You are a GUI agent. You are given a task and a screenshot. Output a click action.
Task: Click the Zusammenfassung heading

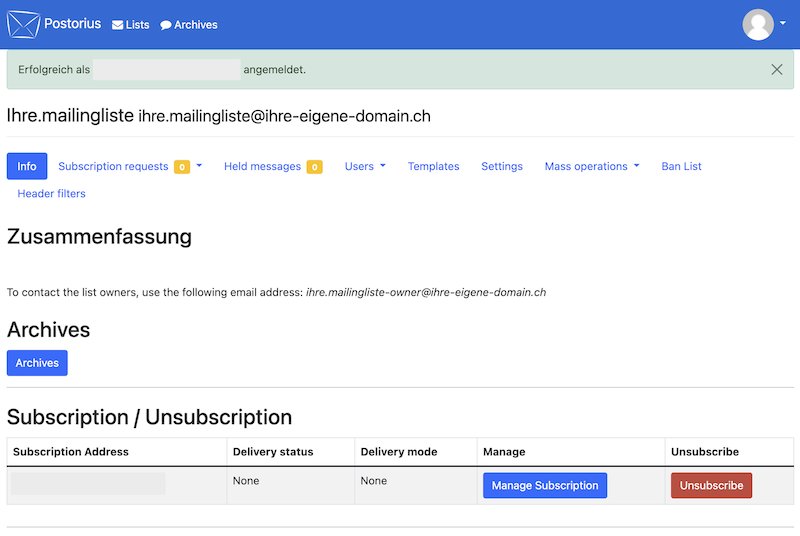tap(99, 237)
